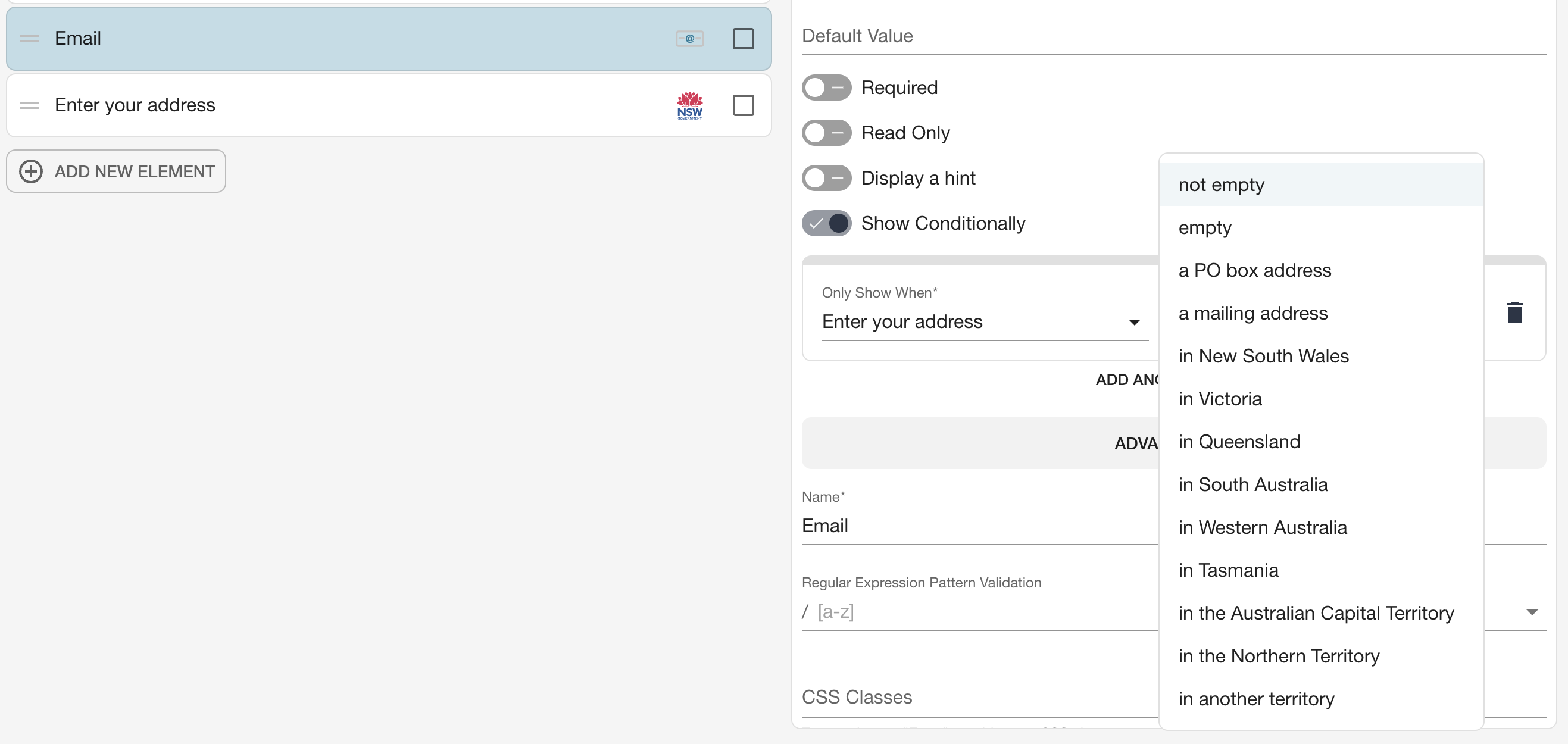This screenshot has width=1568, height=744.
Task: Select 'a PO box address' option
Action: (1254, 270)
